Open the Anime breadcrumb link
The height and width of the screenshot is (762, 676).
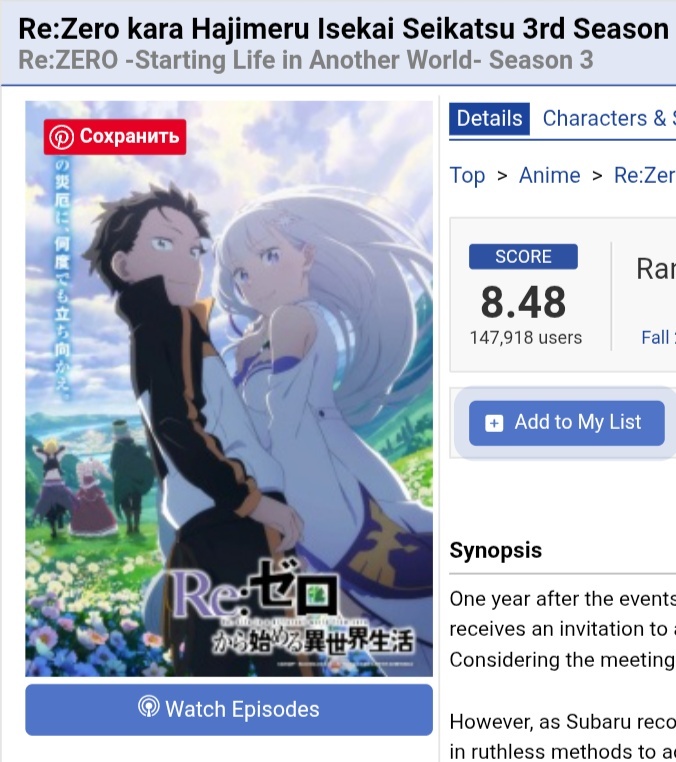(550, 175)
